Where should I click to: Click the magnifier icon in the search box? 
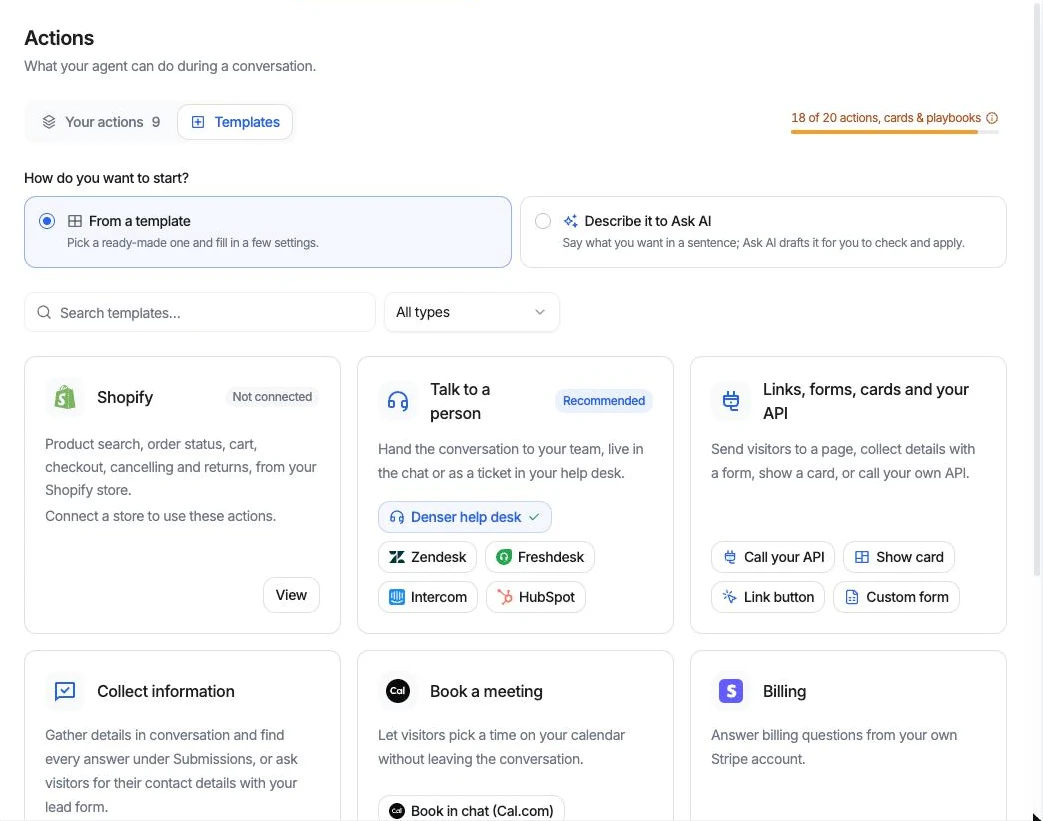(44, 312)
